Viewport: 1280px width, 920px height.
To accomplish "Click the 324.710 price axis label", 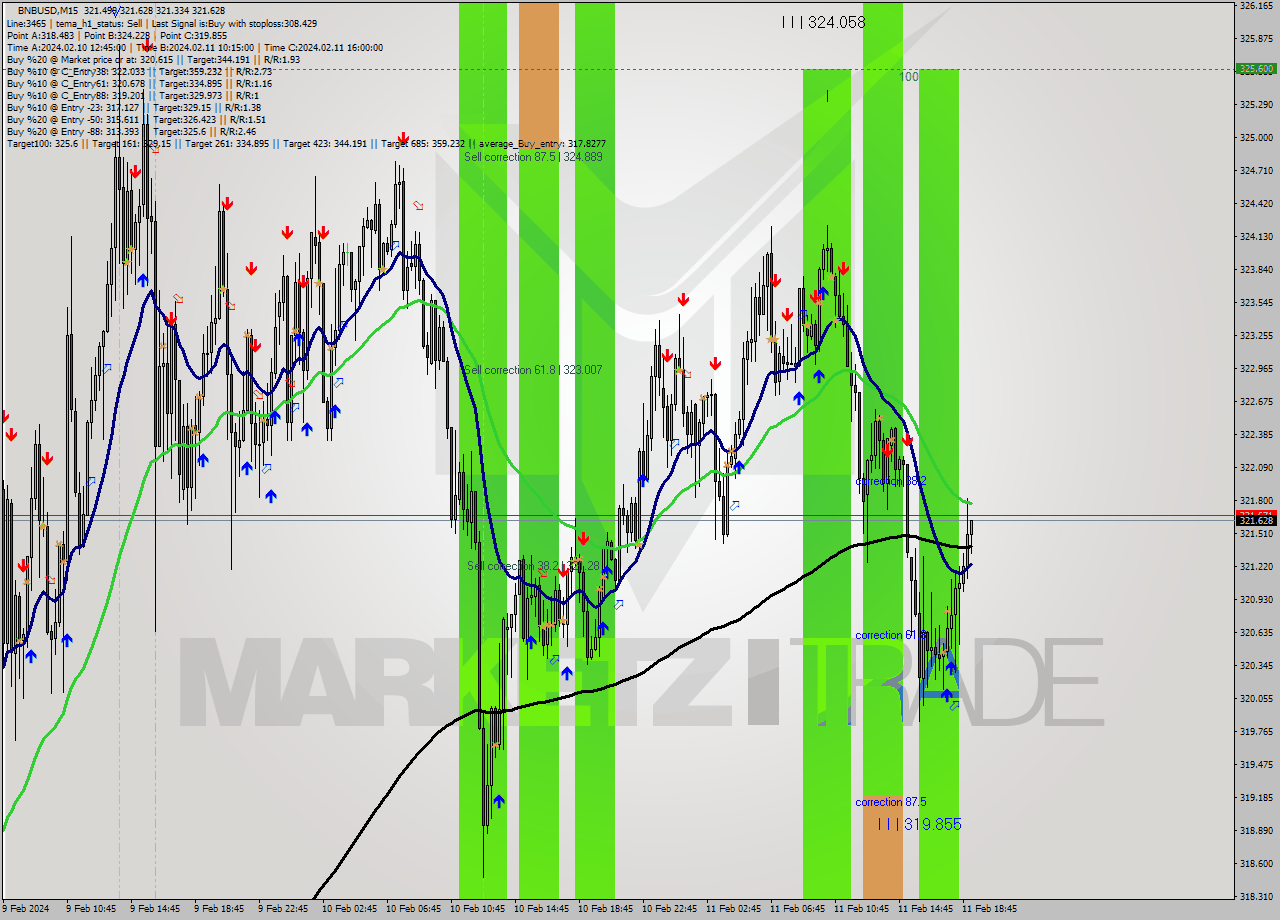I will [x=1256, y=170].
